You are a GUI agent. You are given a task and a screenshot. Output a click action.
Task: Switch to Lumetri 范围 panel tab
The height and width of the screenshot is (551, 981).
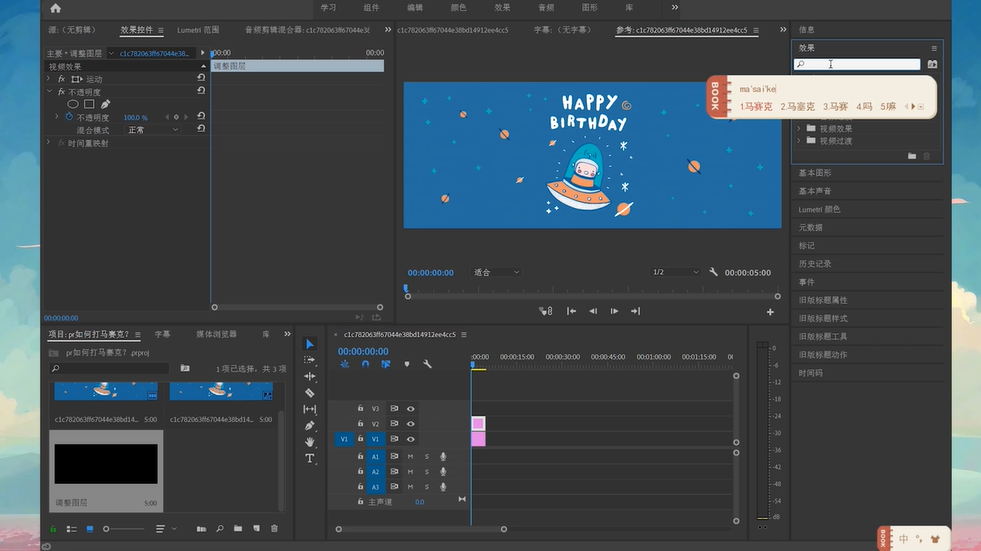coord(198,30)
